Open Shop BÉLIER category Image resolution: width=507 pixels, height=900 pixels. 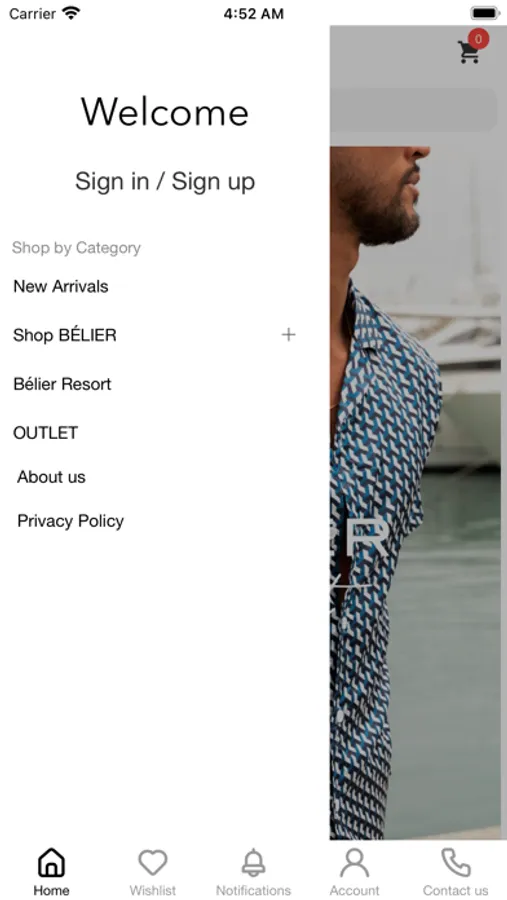(x=65, y=335)
